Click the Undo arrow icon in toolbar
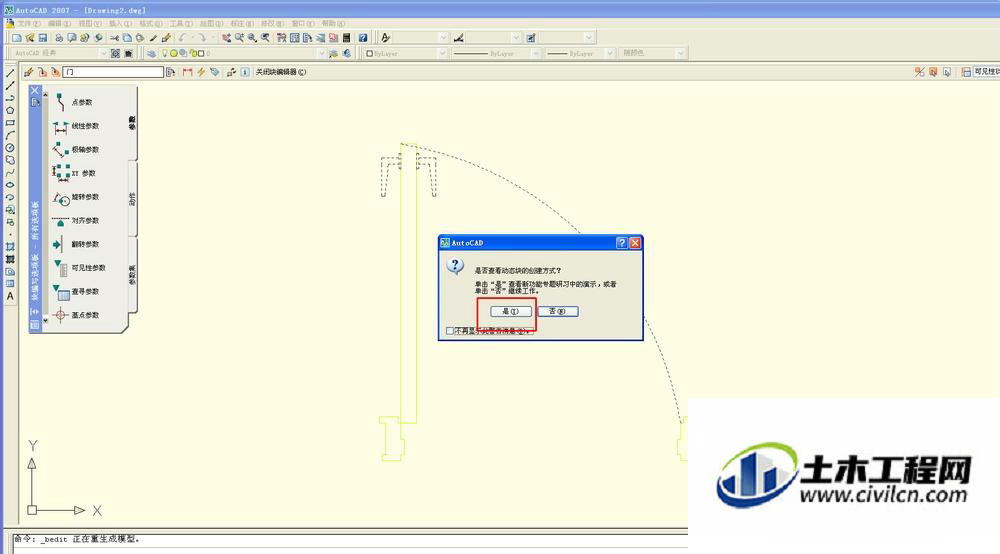 pyautogui.click(x=183, y=38)
